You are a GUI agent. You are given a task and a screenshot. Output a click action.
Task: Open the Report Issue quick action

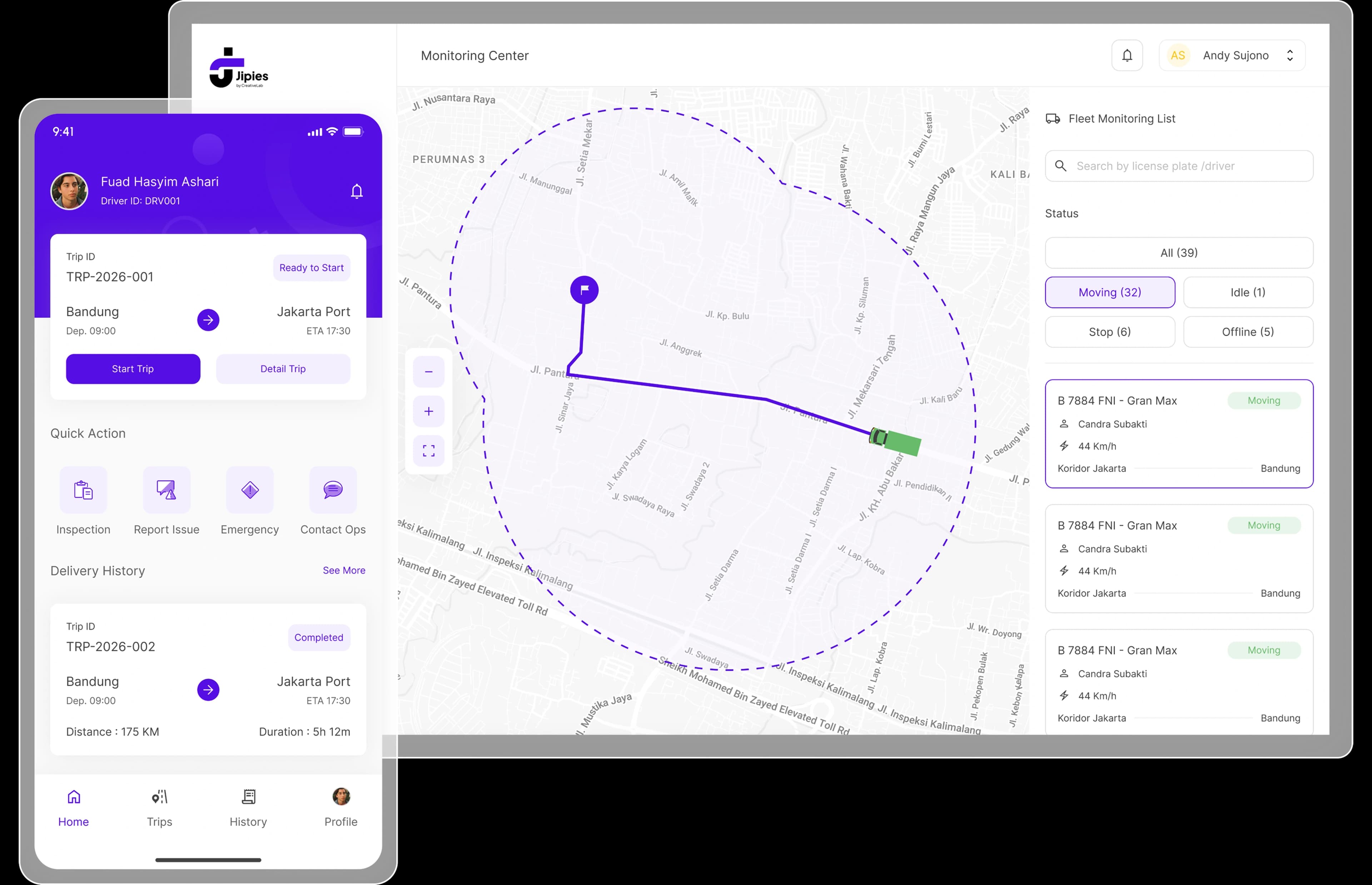click(x=166, y=501)
